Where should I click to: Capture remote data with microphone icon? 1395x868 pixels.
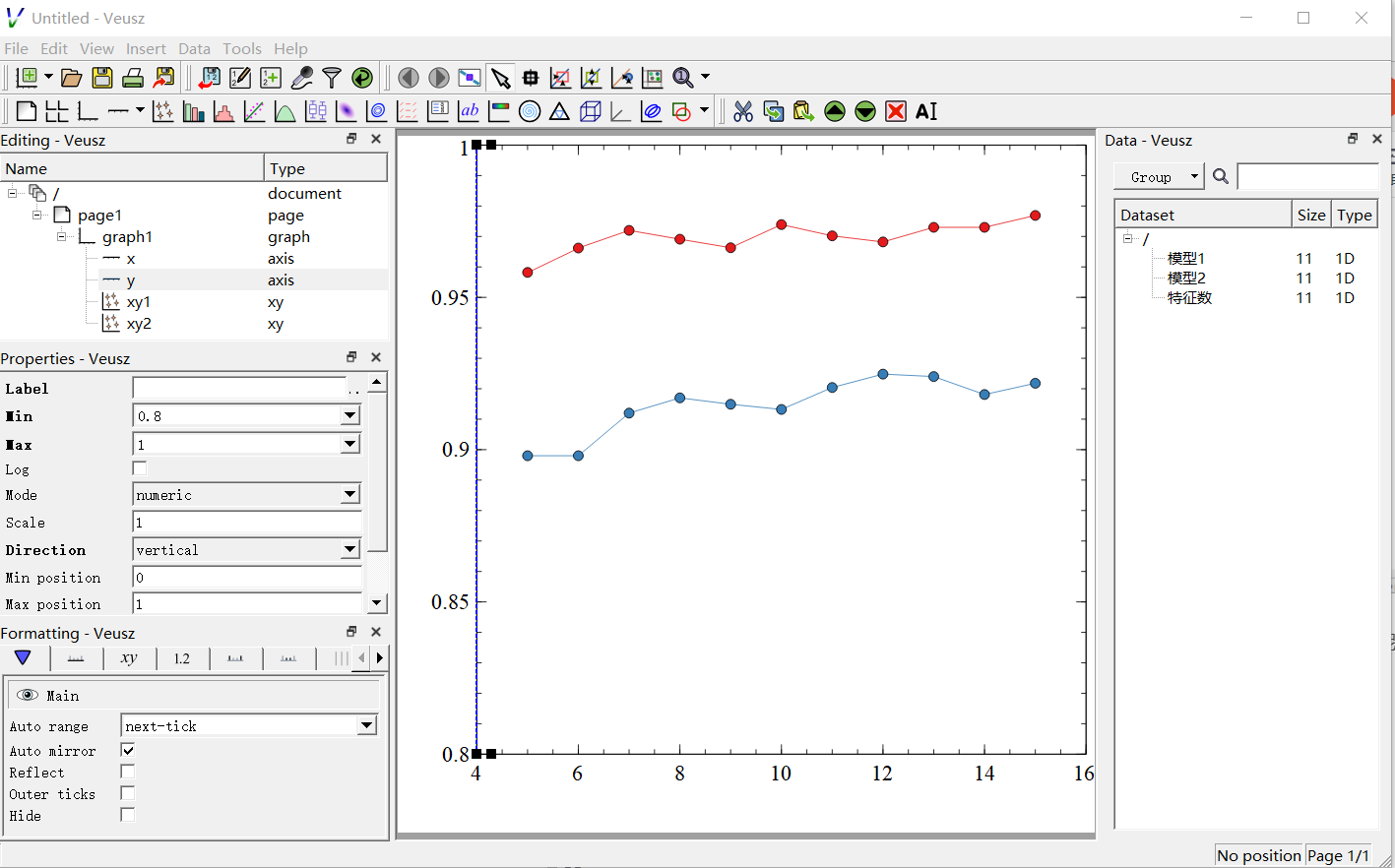pos(302,77)
